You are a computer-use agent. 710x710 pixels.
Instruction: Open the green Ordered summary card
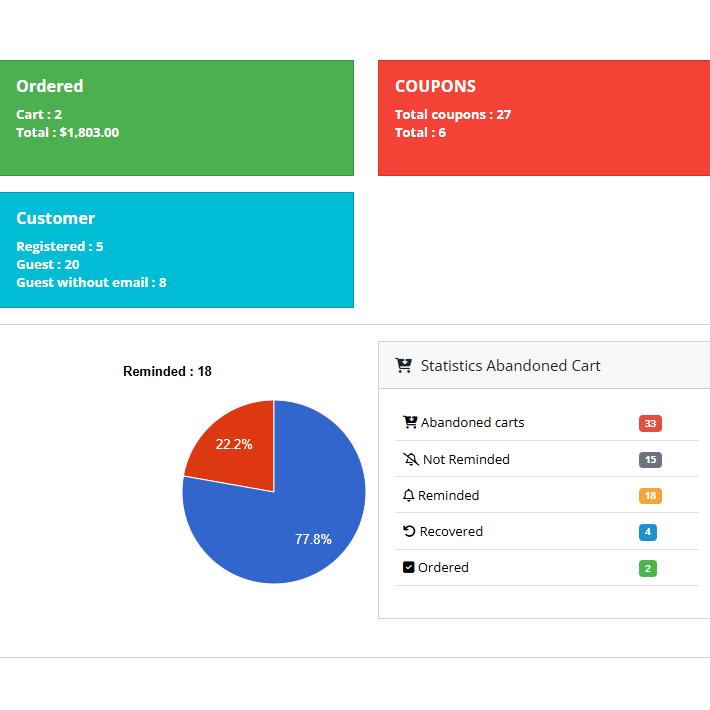[x=176, y=117]
